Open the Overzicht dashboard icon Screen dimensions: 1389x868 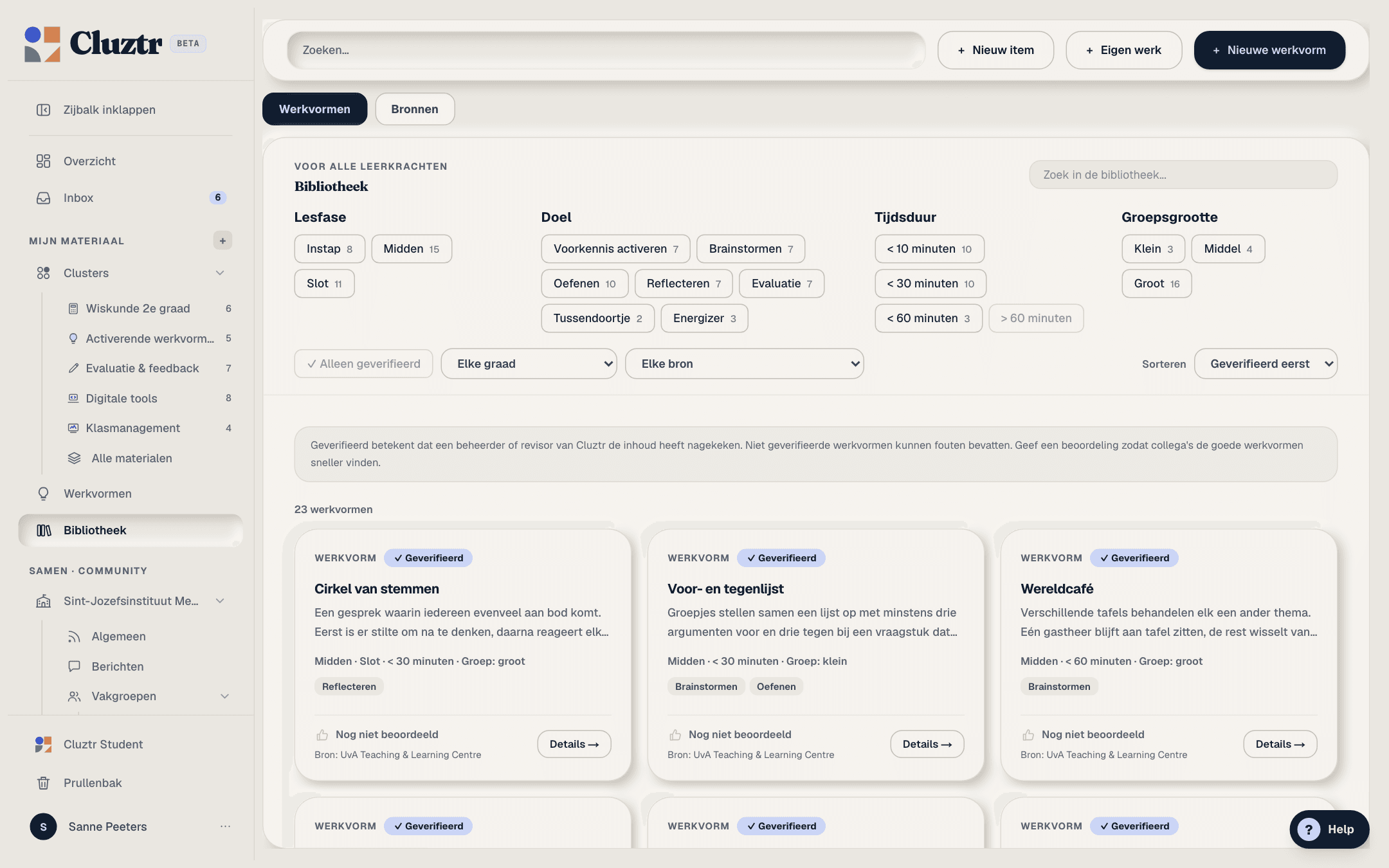43,161
